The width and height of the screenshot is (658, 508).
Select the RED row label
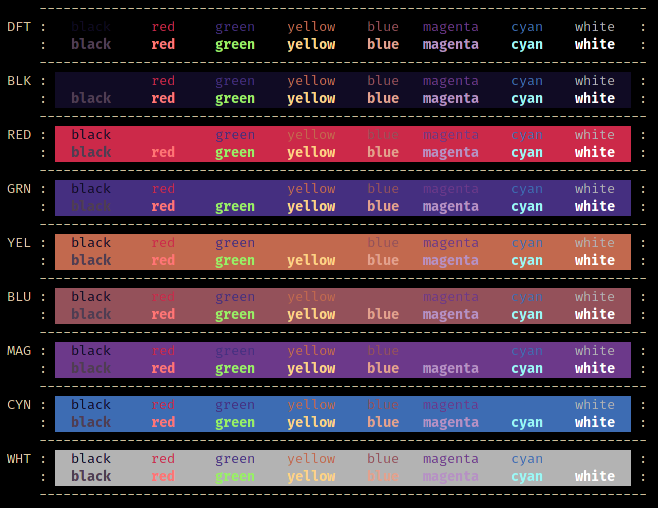click(x=19, y=135)
